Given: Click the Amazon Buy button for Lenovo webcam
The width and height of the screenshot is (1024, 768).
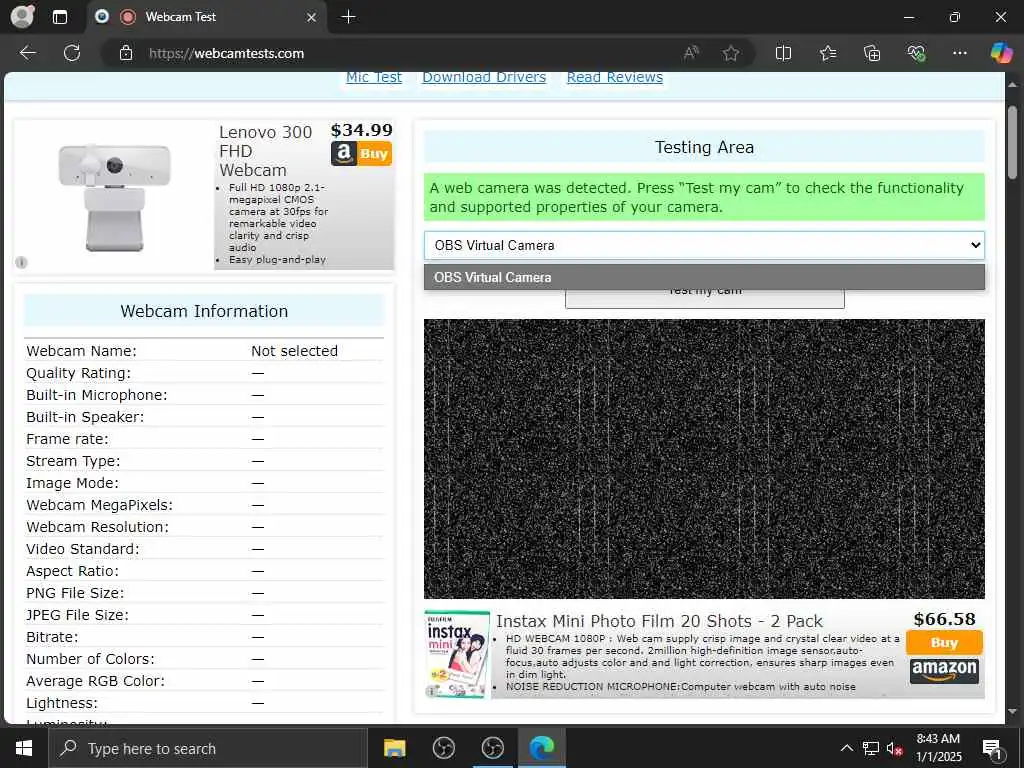Looking at the screenshot, I should click(x=361, y=153).
